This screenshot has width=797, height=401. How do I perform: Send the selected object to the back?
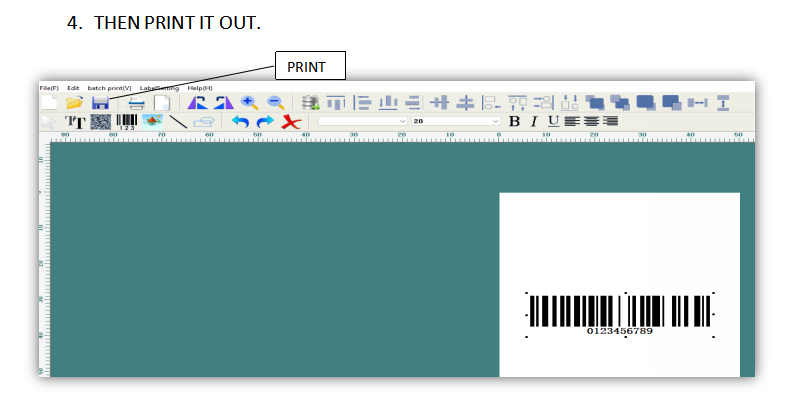tap(672, 103)
